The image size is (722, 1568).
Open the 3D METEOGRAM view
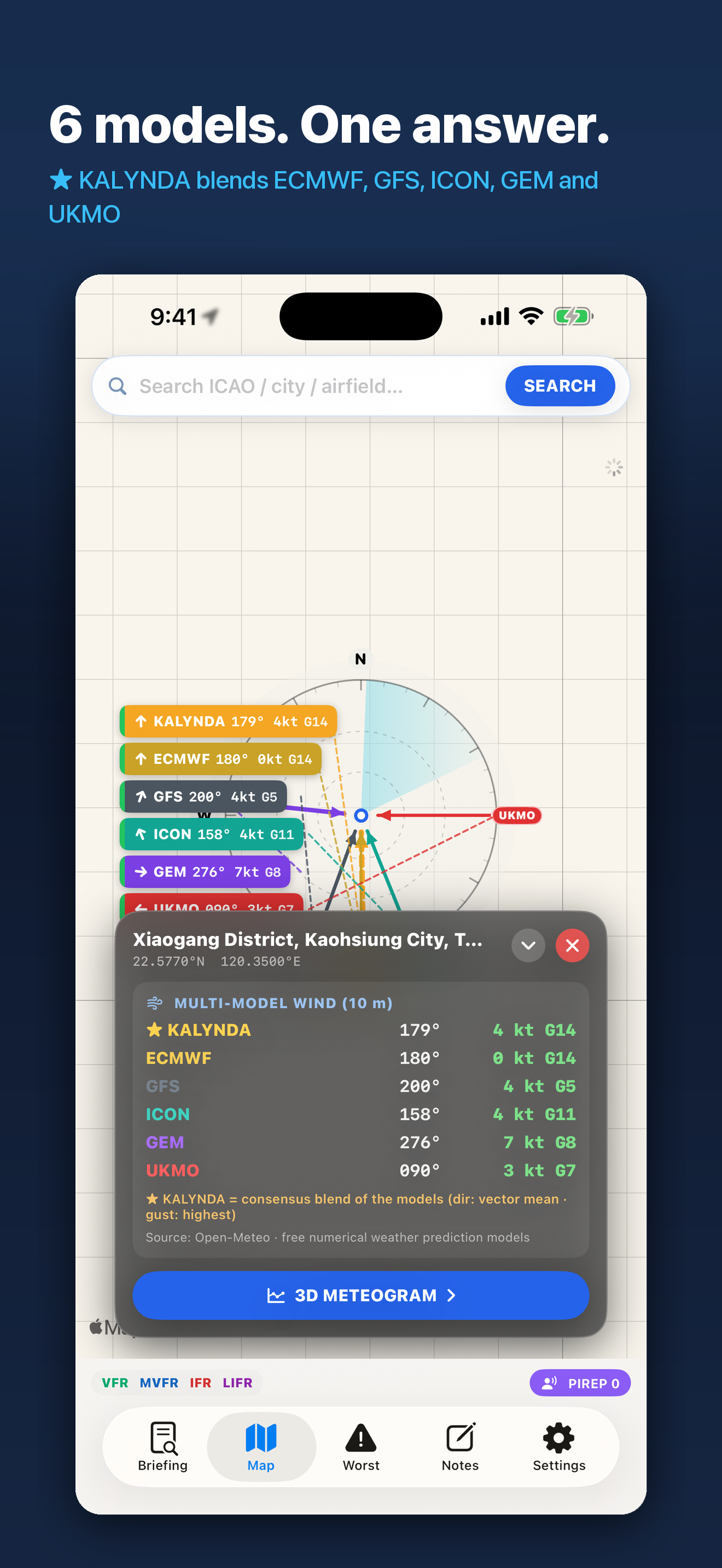(x=360, y=1295)
